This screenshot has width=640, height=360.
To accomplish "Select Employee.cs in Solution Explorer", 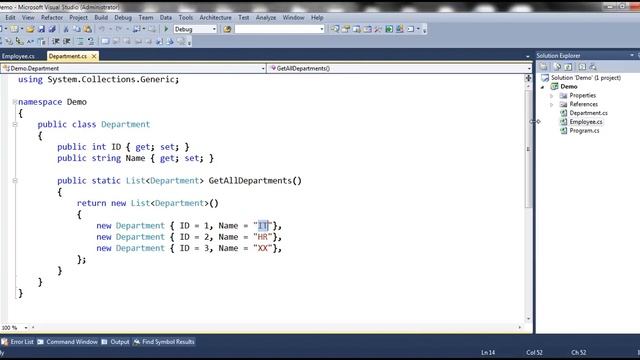I will tap(586, 122).
